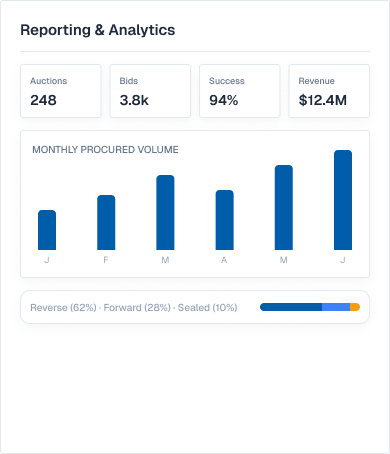
Task: Click the Monthly Procured Volume title
Action: pos(105,150)
